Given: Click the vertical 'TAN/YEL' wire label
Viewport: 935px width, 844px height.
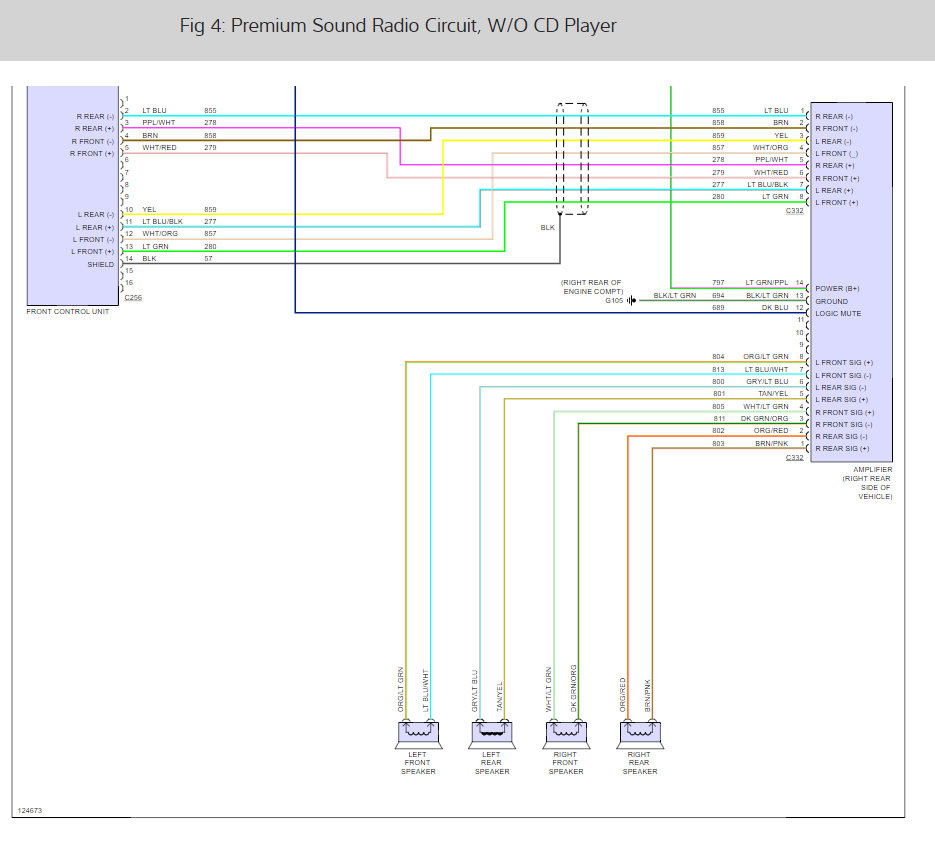Looking at the screenshot, I should point(500,696).
